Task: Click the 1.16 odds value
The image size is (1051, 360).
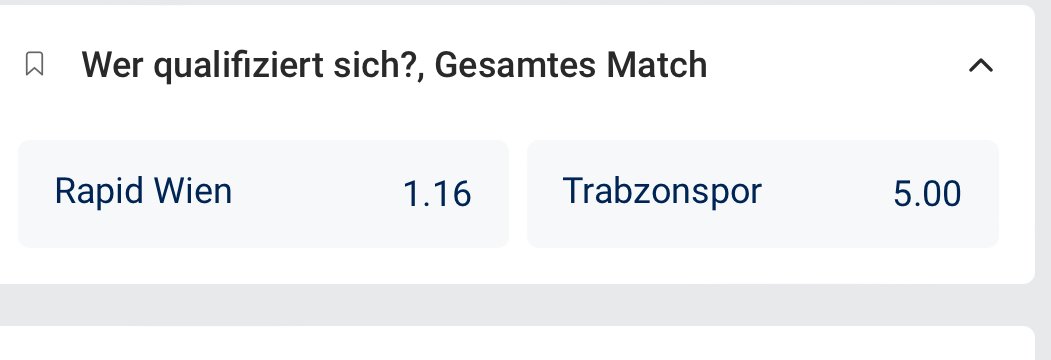Action: click(x=437, y=194)
